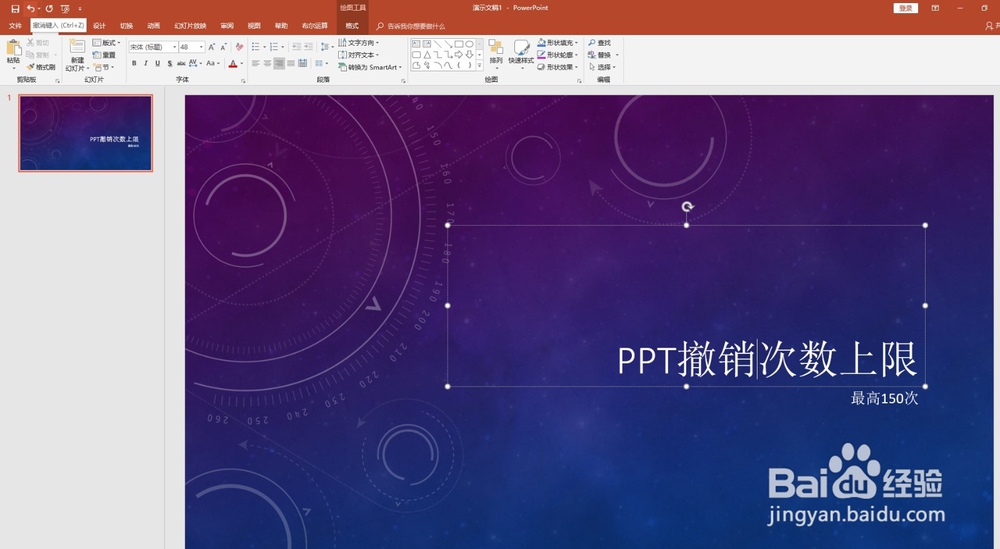This screenshot has width=1000, height=549.
Task: Toggle underline formatting (U)
Action: [x=158, y=63]
